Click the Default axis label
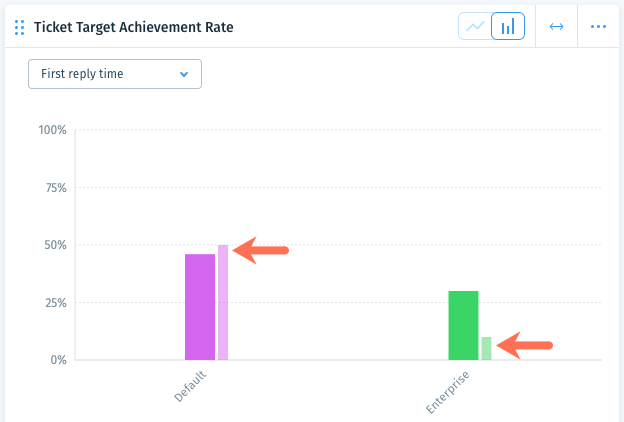The width and height of the screenshot is (624, 422). [x=190, y=386]
